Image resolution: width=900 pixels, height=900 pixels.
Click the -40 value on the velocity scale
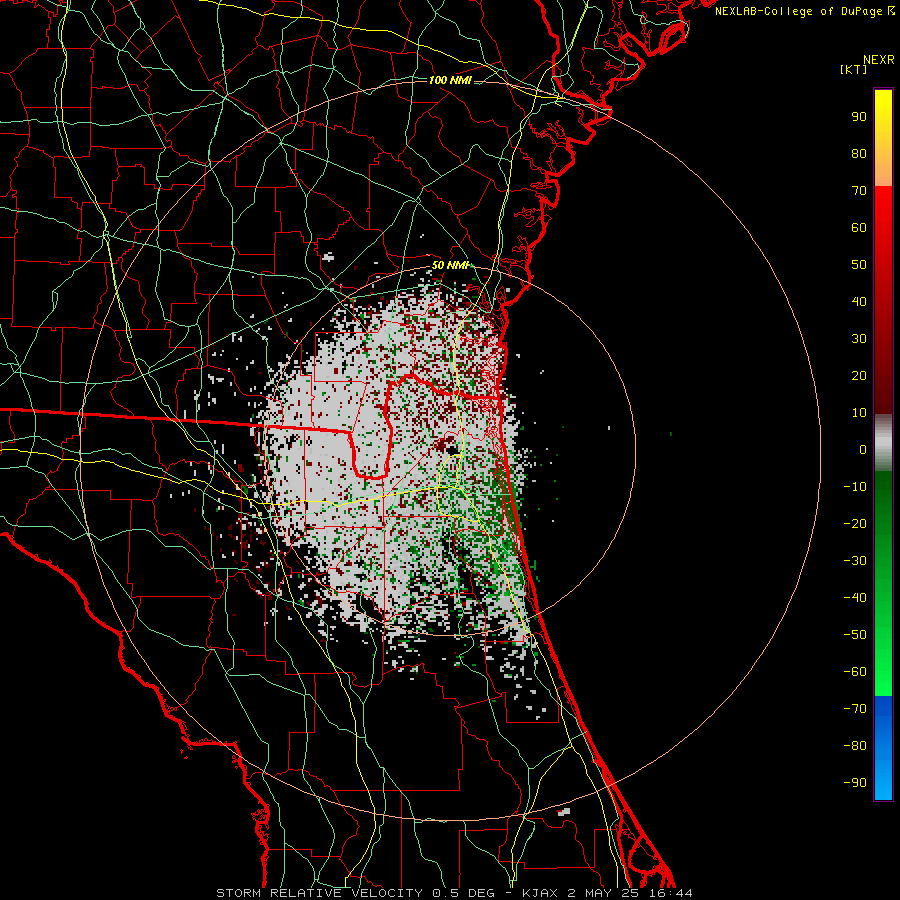(x=855, y=598)
